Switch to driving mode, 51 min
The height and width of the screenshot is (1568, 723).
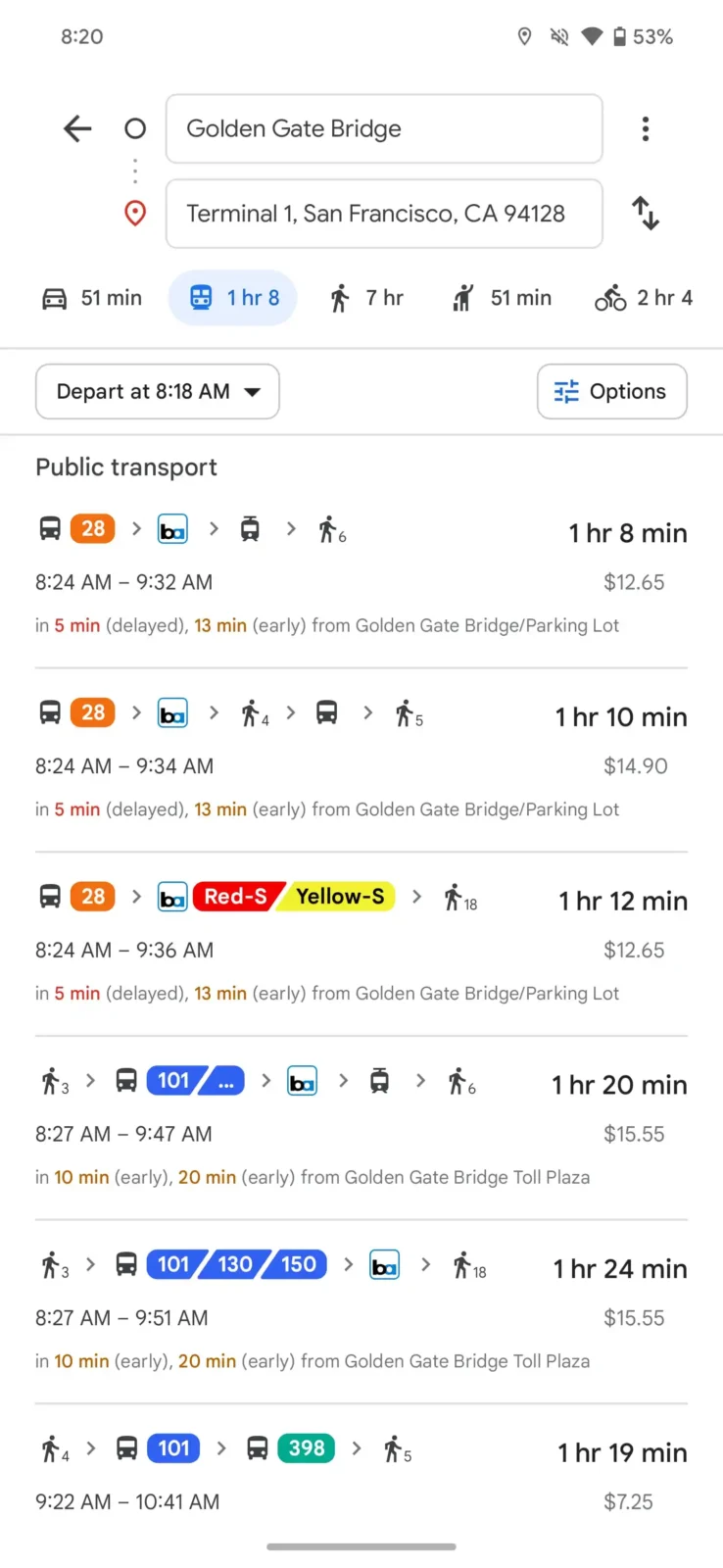(x=92, y=298)
